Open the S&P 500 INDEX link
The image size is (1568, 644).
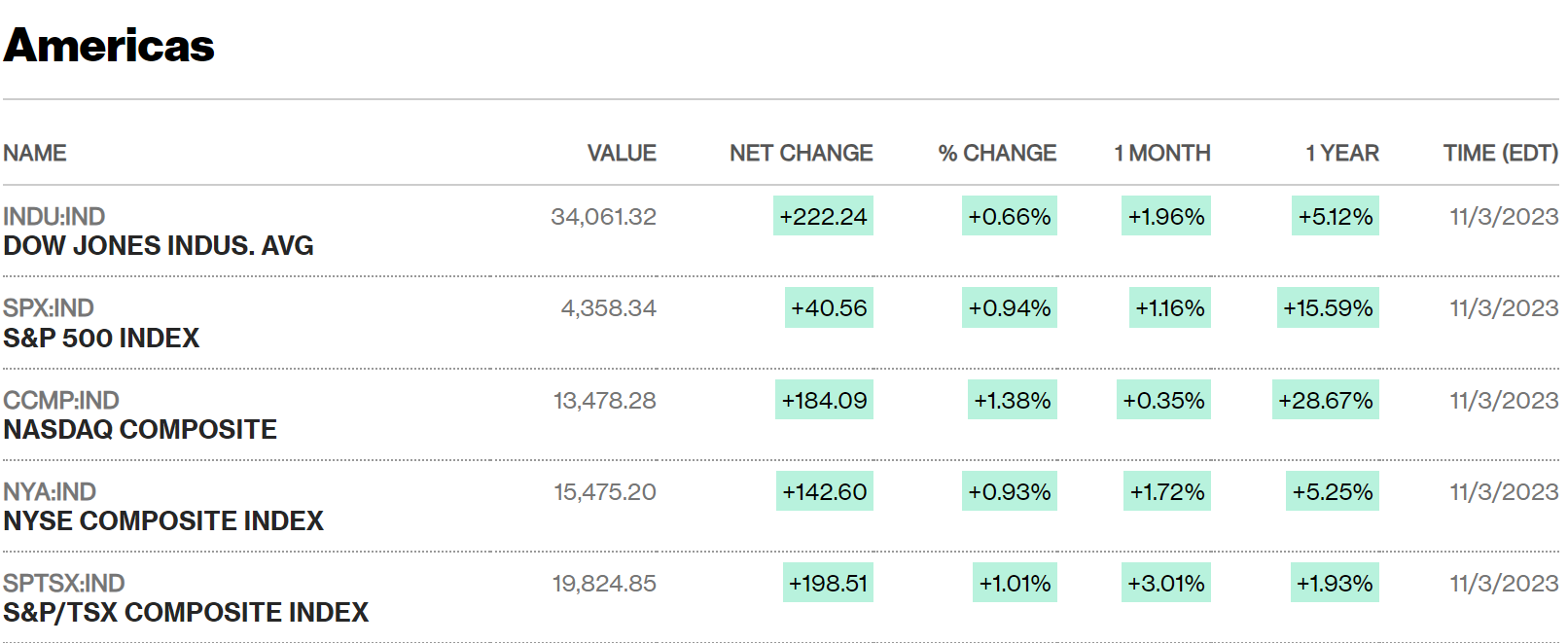point(101,339)
